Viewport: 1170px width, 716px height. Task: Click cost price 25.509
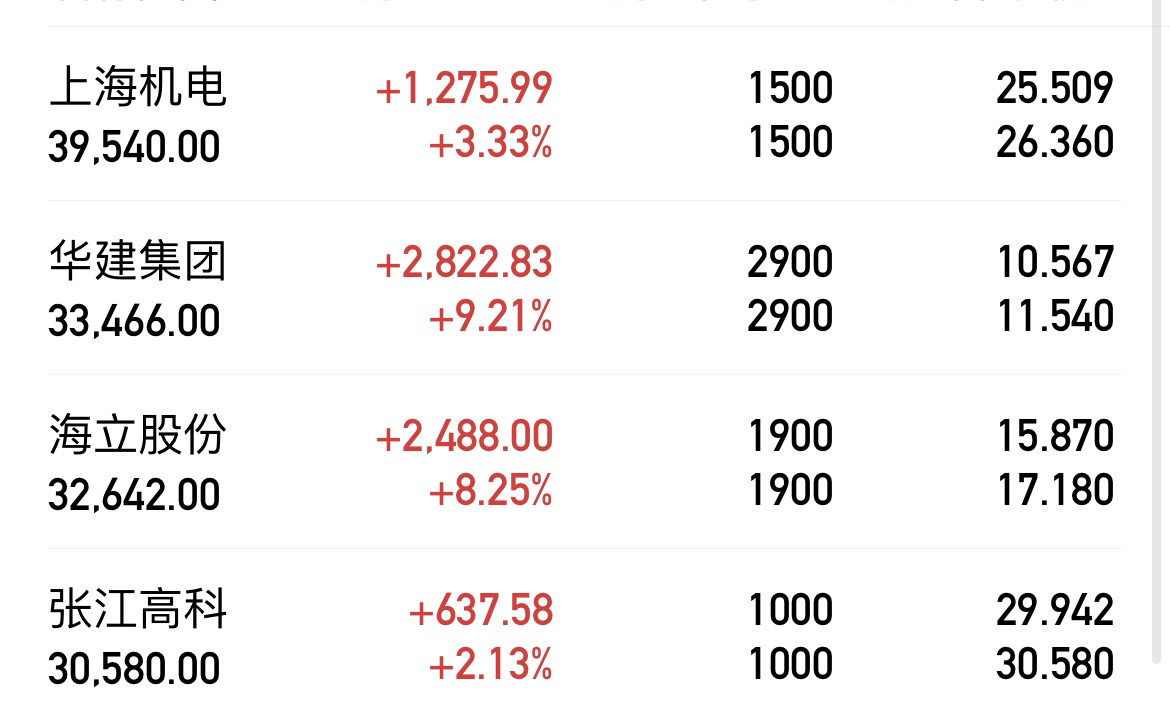tap(1055, 88)
